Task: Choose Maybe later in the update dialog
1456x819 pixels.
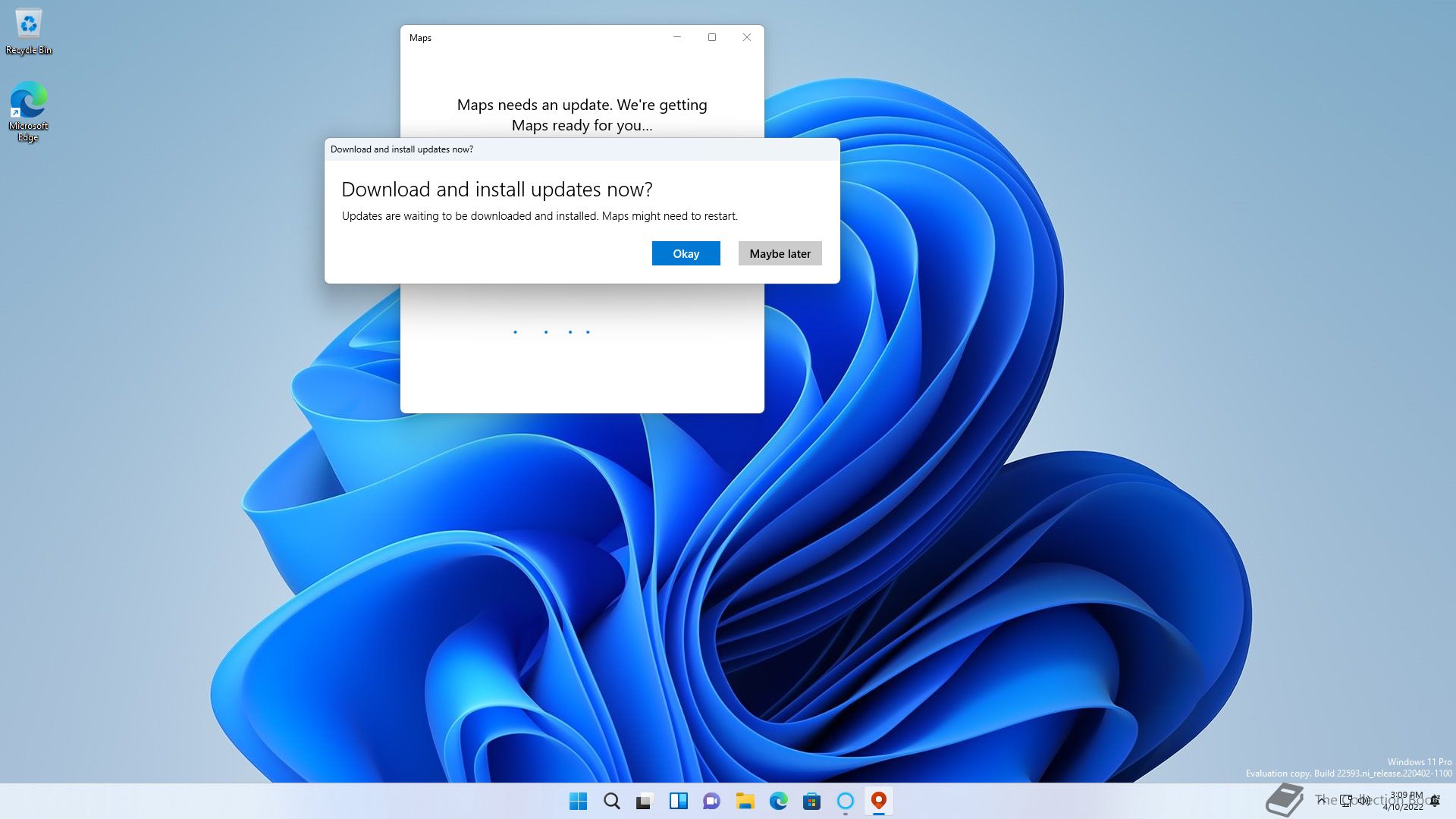Action: 780,253
